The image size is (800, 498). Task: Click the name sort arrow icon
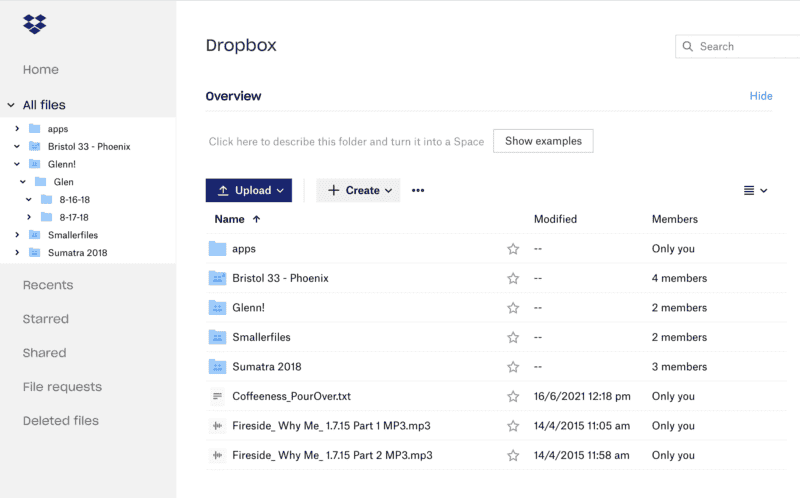point(257,219)
